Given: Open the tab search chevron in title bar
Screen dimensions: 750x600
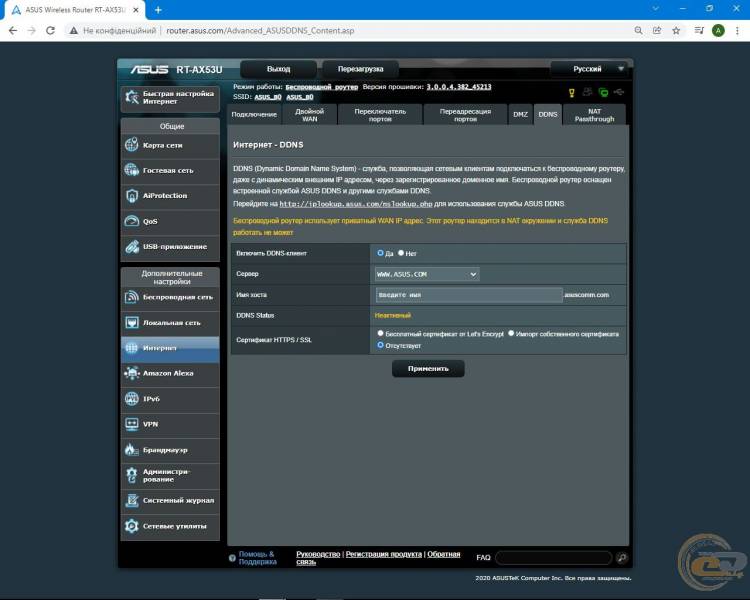Looking at the screenshot, I should click(656, 9).
